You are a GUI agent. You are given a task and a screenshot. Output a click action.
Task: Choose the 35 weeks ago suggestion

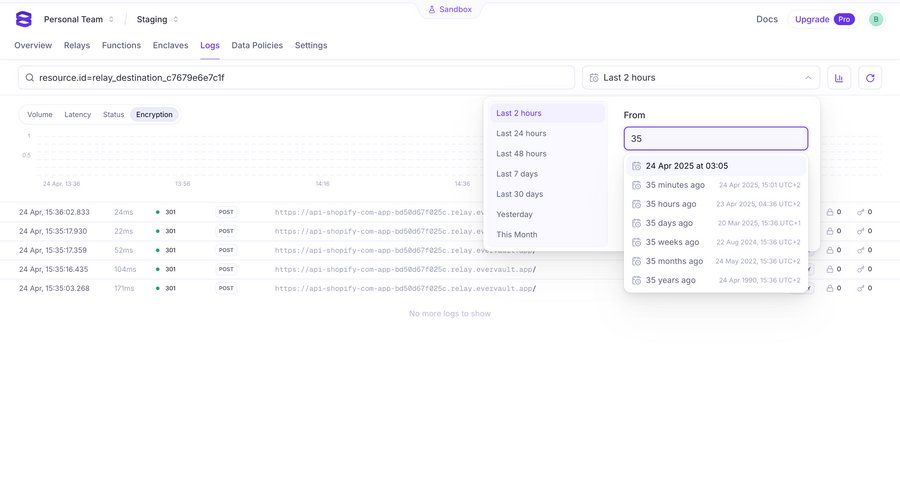716,242
